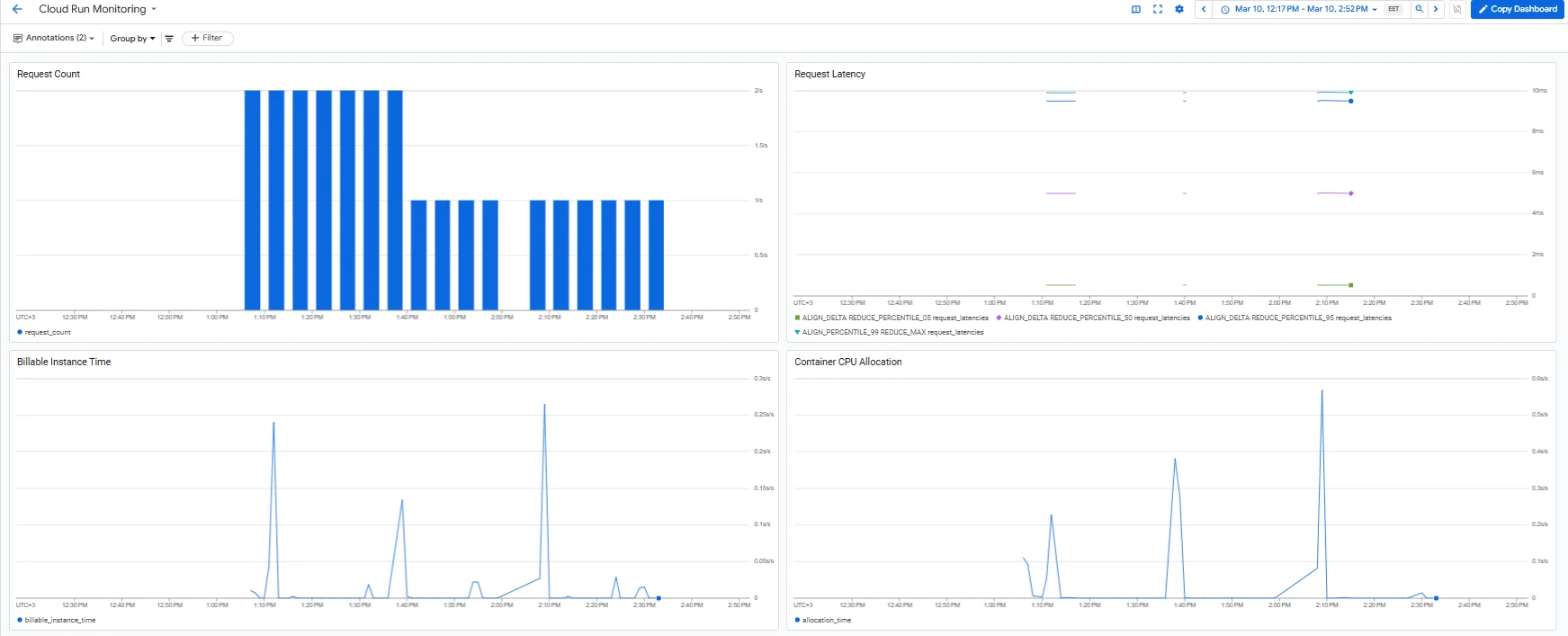Click the blue endpoint dot on billable_instance_time line

(x=659, y=598)
